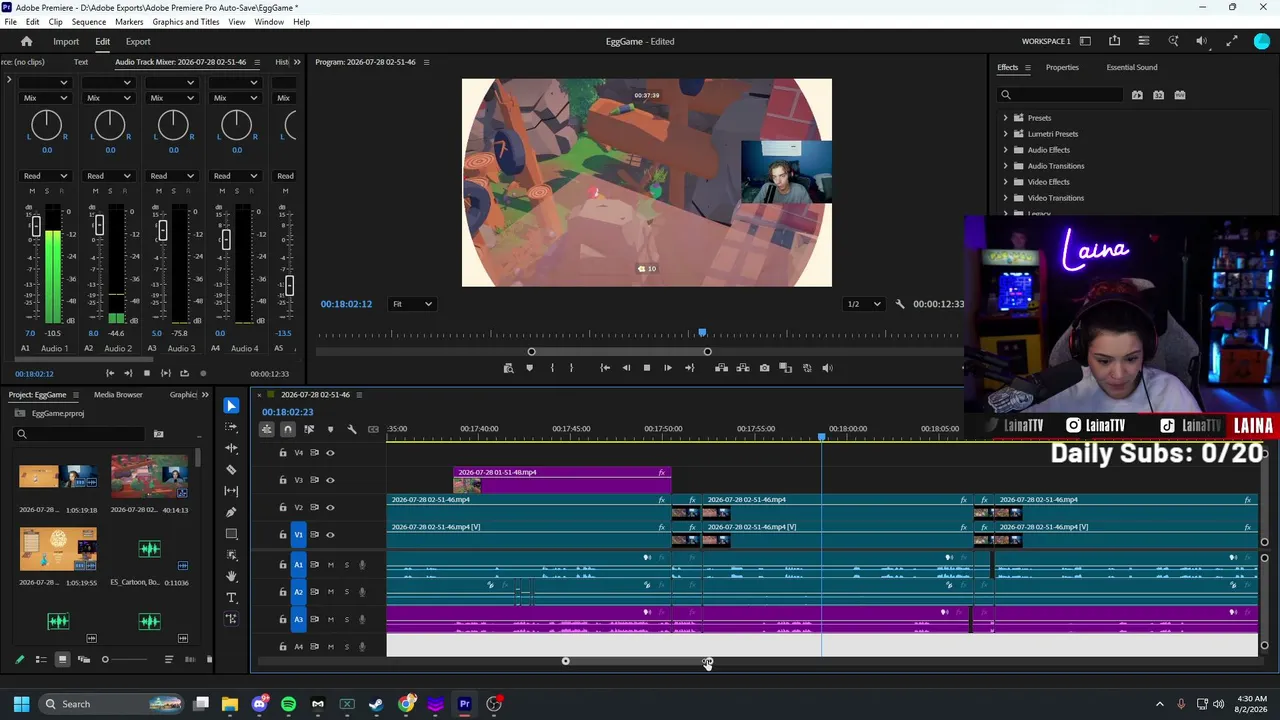Click Export Frame camera icon
This screenshot has width=1280, height=720.
pos(764,368)
